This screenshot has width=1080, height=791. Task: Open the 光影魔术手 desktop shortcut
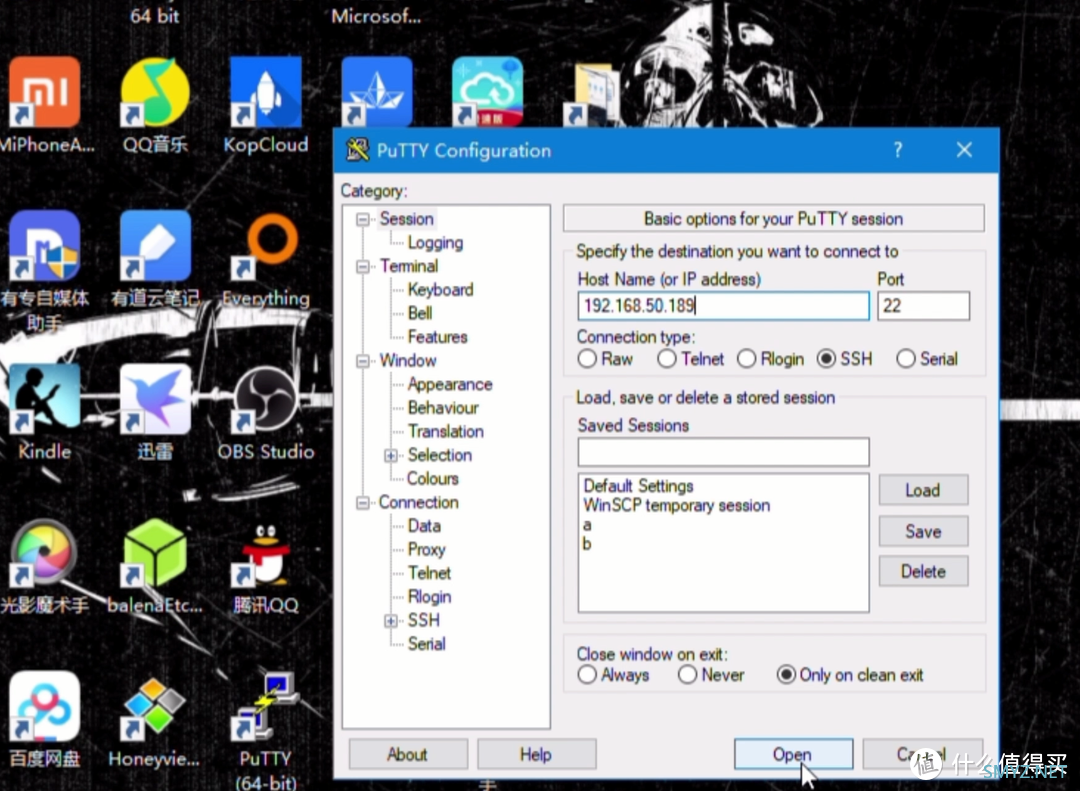pos(44,553)
